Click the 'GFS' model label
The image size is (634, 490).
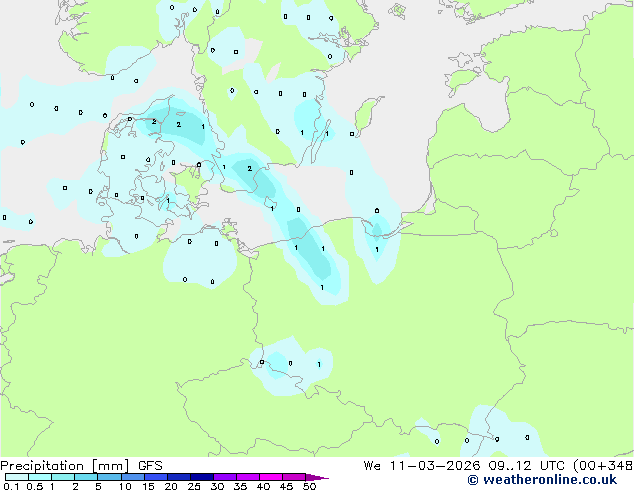click(x=150, y=466)
